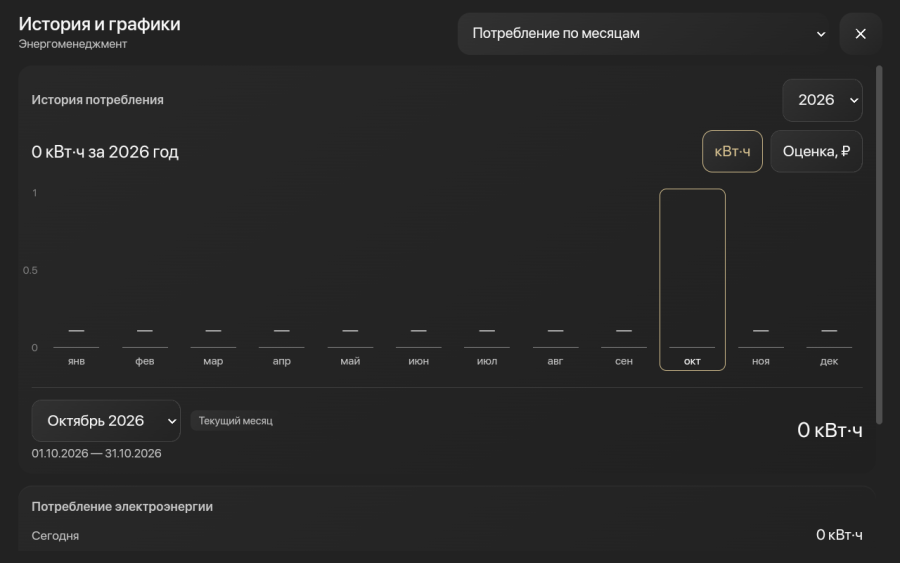Viewport: 900px width, 563px height.
Task: Click the vertical scrollbar of the panel
Action: click(x=879, y=246)
